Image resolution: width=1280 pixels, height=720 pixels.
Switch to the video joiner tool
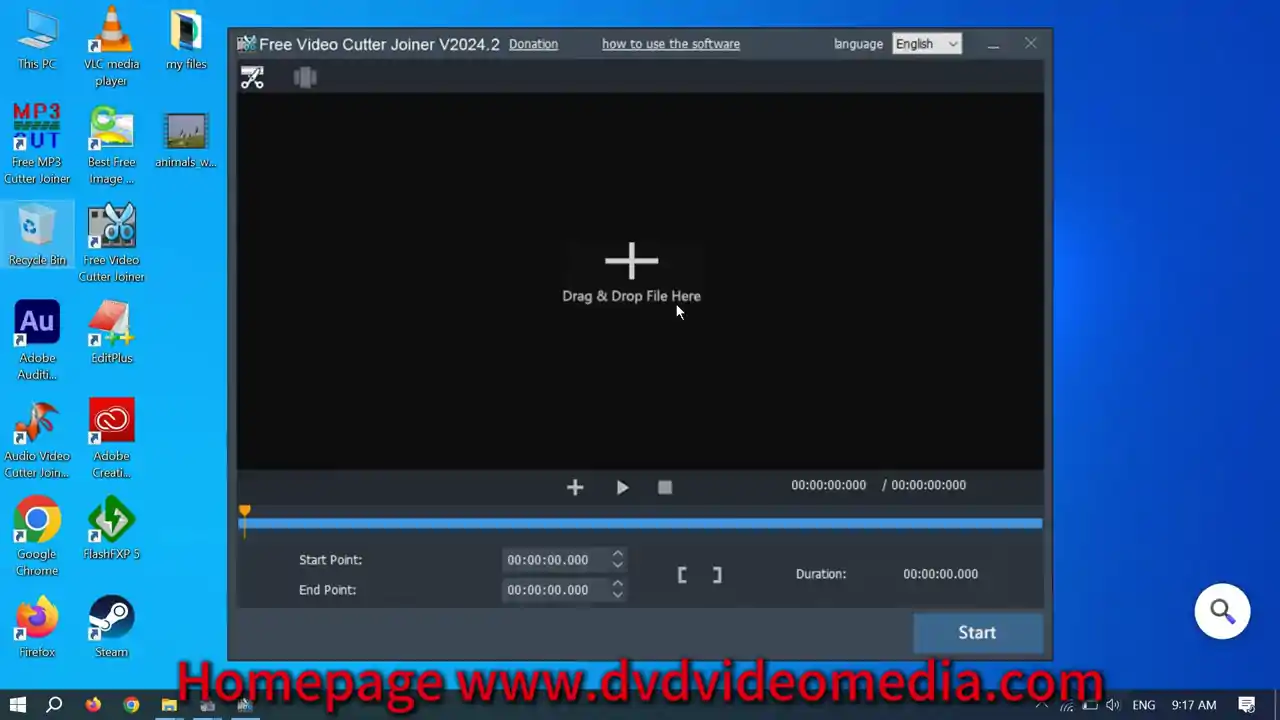click(x=305, y=77)
